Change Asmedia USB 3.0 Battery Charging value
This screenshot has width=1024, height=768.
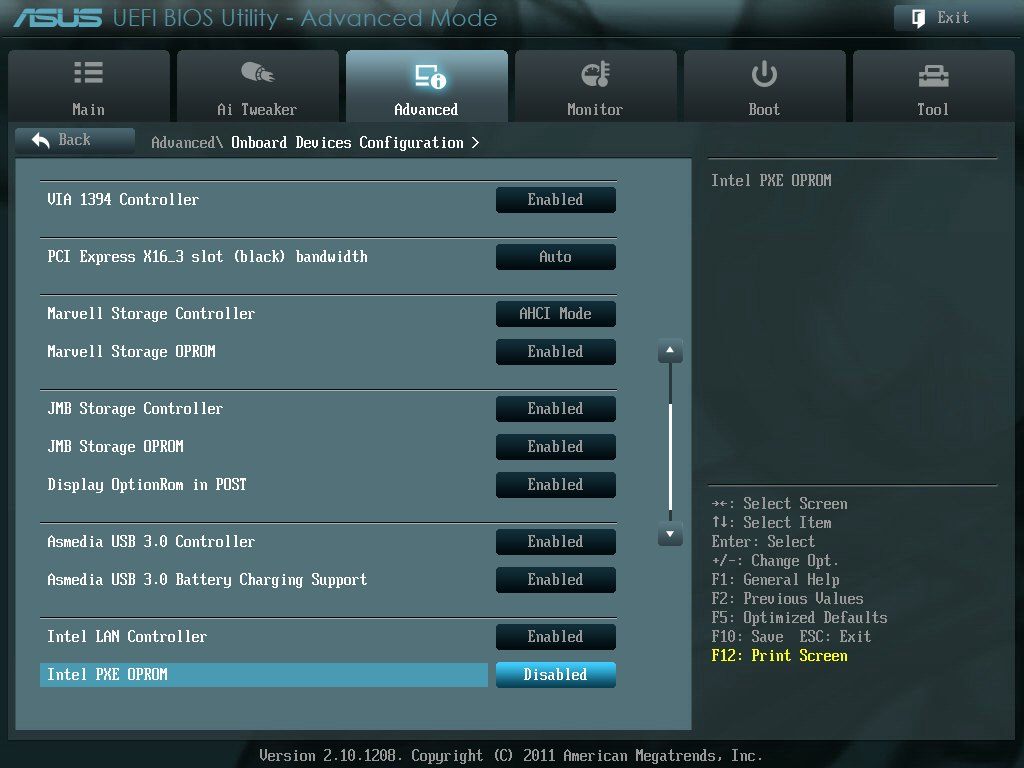[556, 579]
